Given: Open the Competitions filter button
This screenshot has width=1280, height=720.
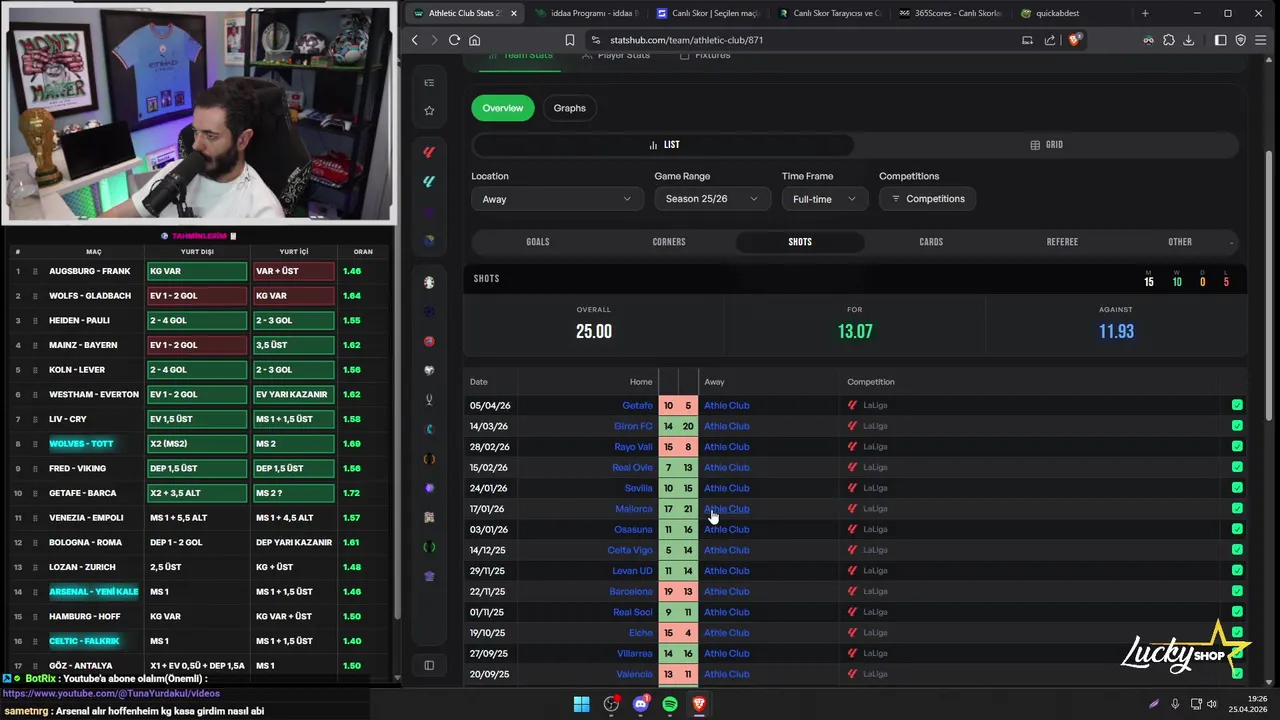Looking at the screenshot, I should click(928, 199).
